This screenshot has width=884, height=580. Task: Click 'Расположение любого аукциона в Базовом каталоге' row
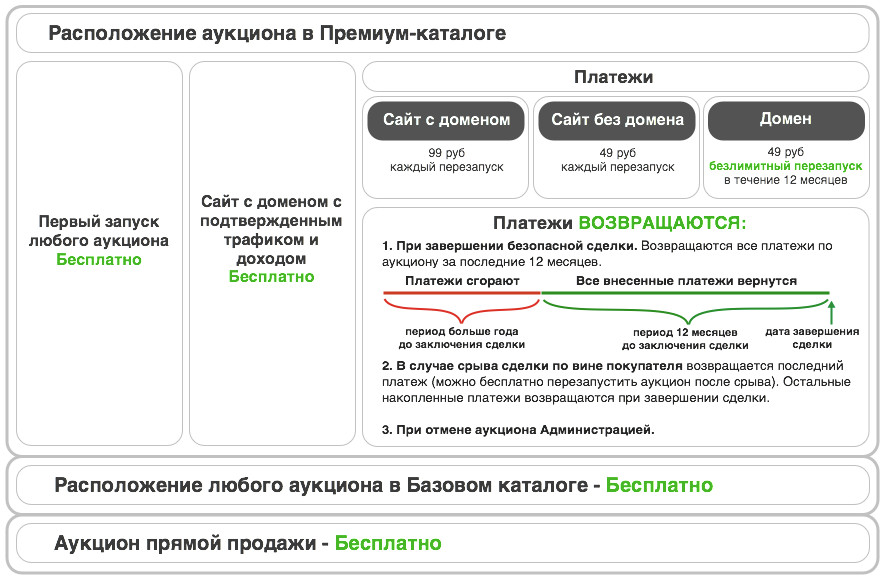tap(443, 485)
